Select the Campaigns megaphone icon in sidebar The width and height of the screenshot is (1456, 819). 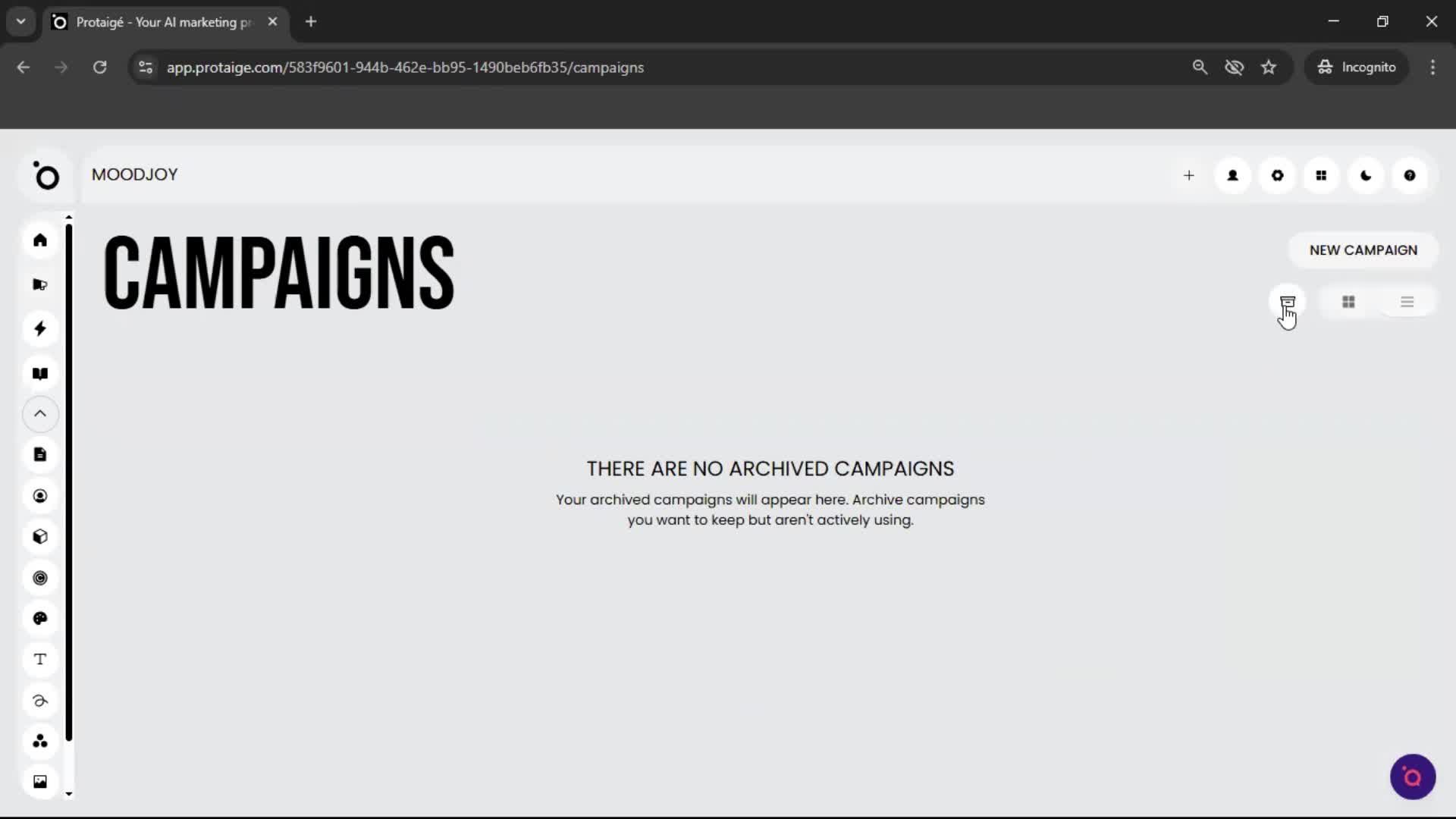[40, 284]
